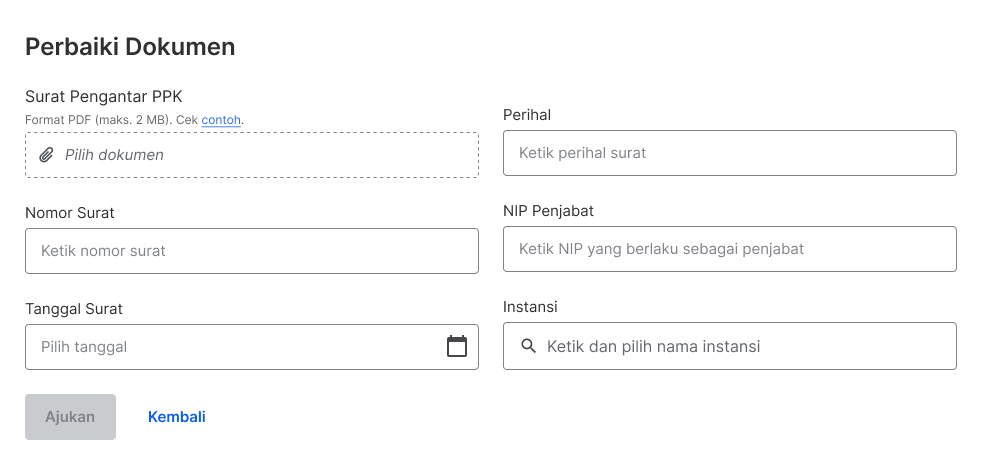Image resolution: width=981 pixels, height=472 pixels.
Task: Click the paperclip attachment icon
Action: [x=46, y=155]
